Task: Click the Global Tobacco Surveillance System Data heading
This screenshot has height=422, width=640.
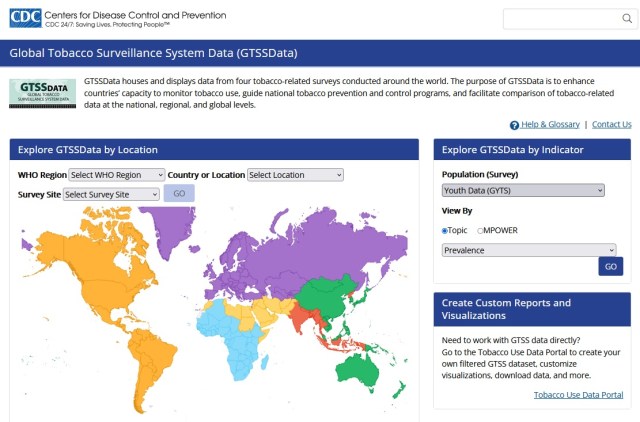Action: point(153,53)
